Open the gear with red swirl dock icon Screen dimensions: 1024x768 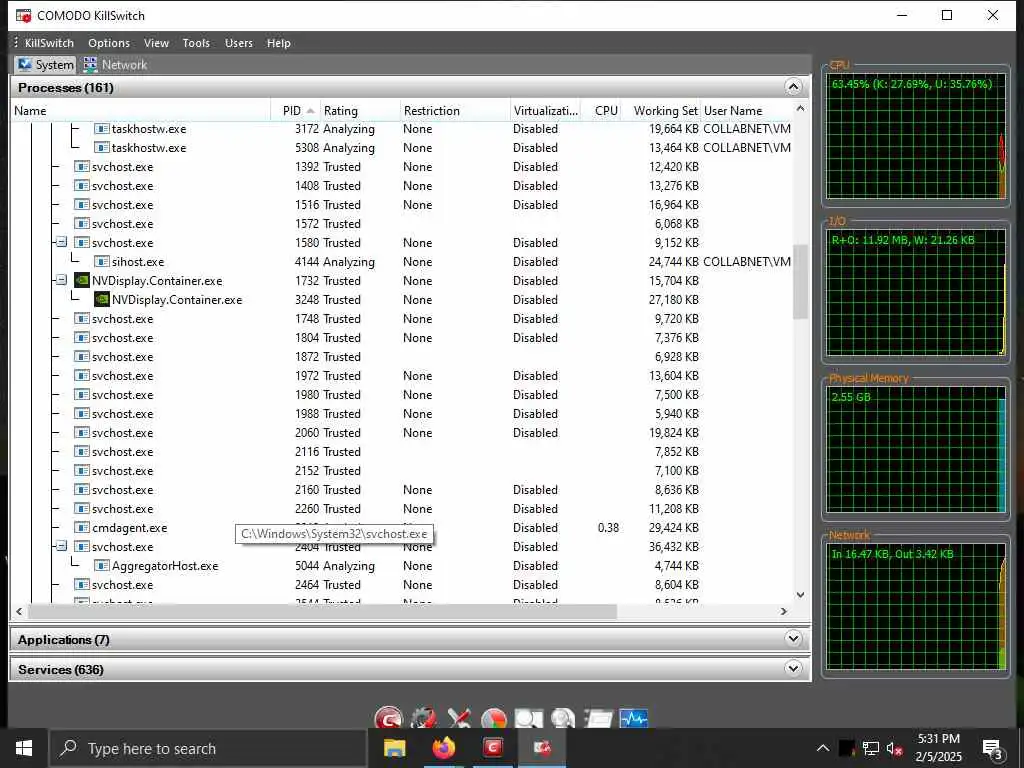pos(424,718)
